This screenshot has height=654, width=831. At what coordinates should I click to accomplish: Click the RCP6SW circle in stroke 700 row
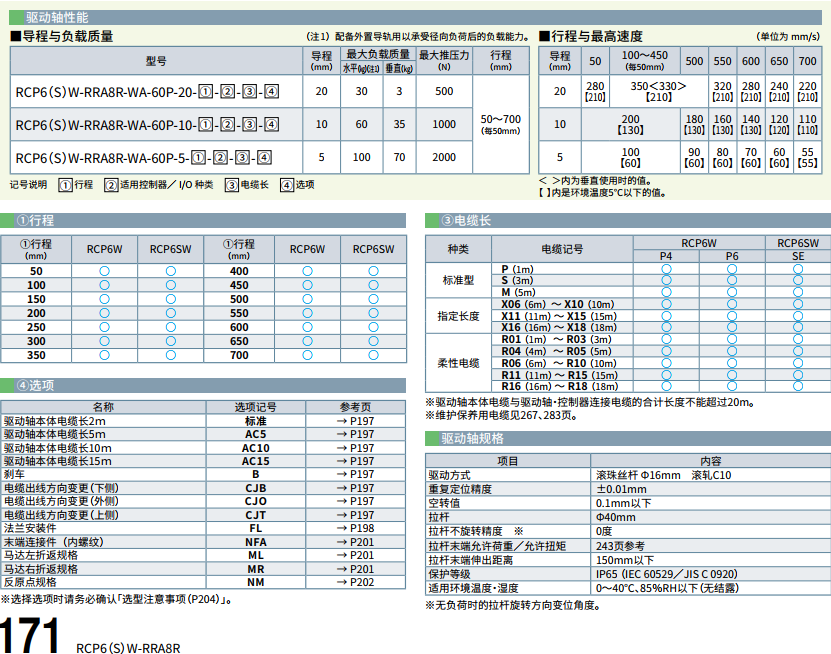374,355
